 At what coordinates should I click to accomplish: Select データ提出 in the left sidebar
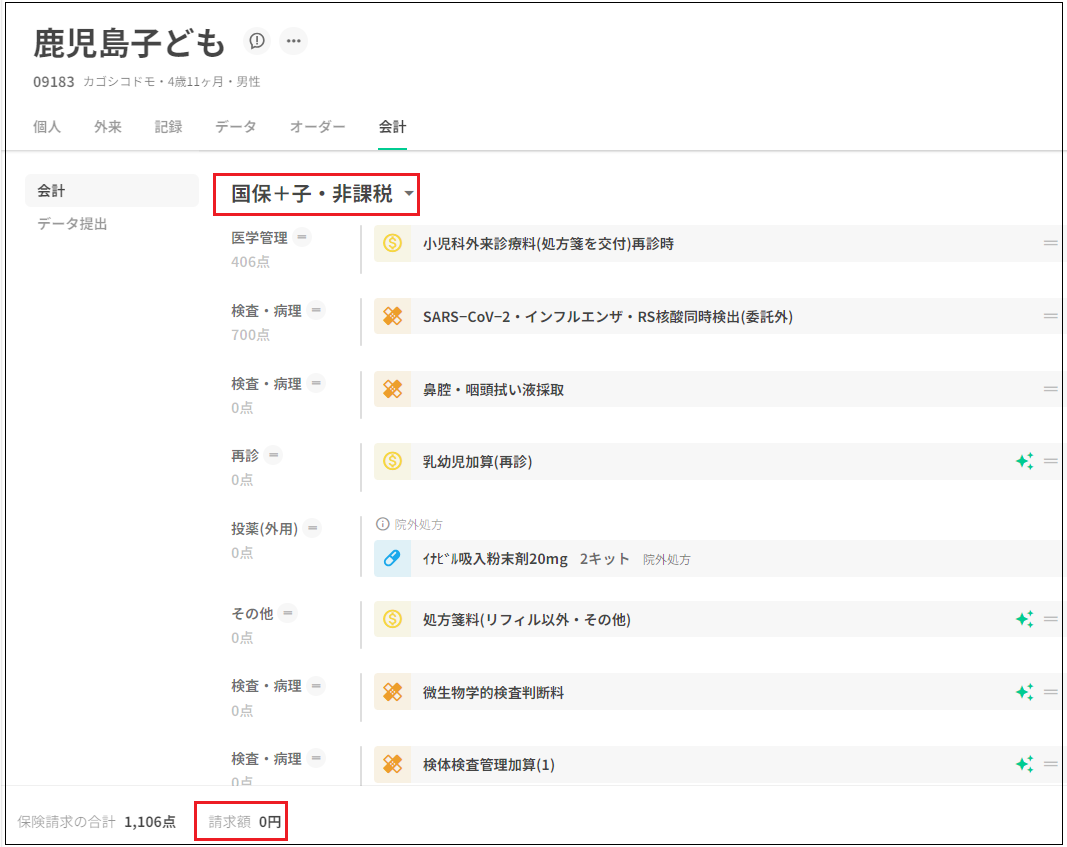click(72, 224)
